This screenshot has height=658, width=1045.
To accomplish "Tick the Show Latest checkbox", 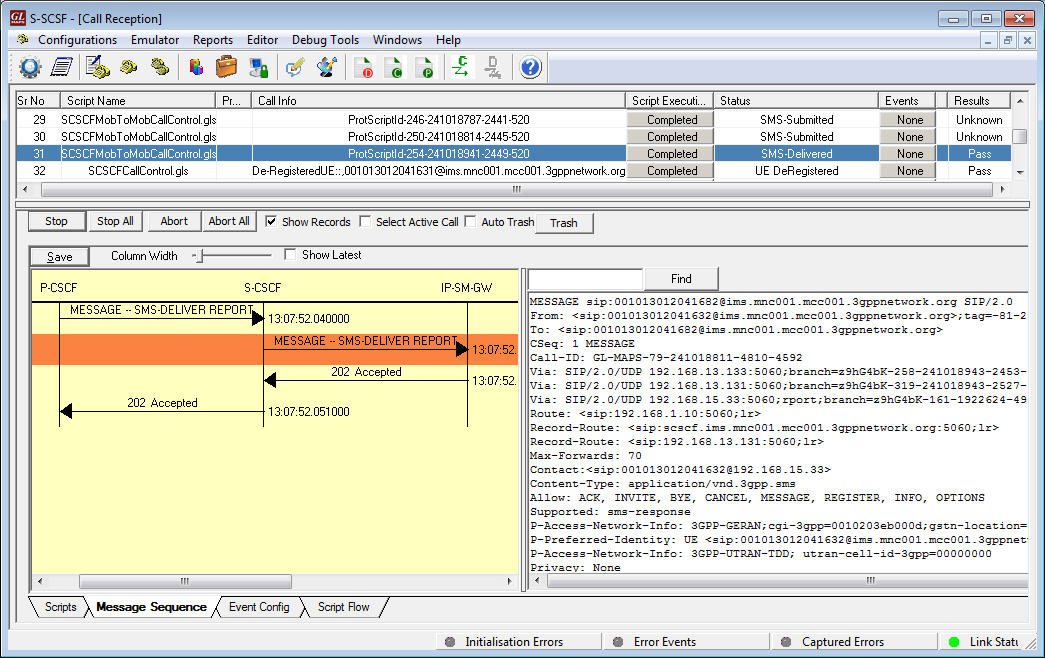I will [x=291, y=255].
